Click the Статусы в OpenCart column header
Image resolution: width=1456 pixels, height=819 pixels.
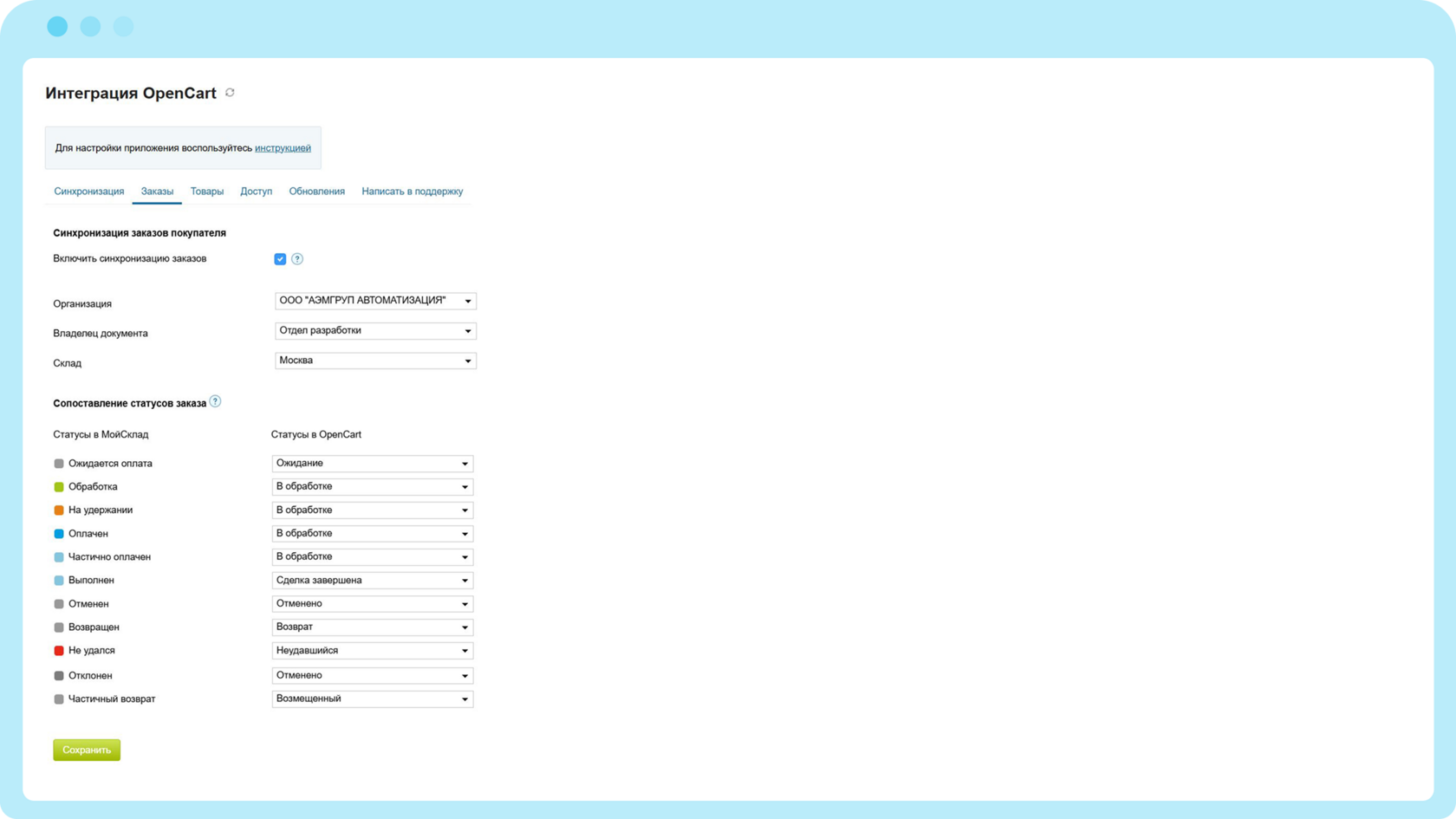[x=316, y=434]
